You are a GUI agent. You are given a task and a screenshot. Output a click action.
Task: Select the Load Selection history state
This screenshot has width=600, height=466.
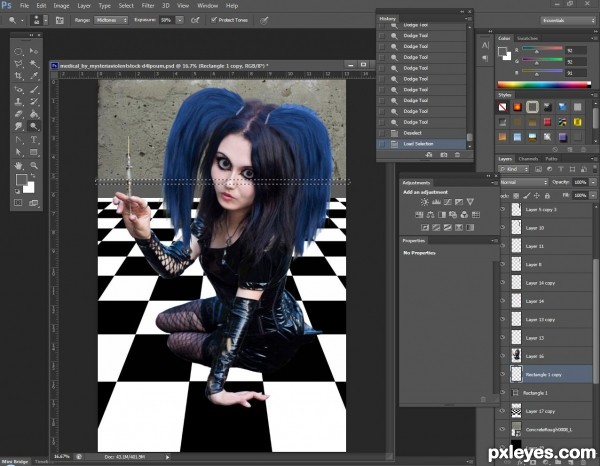click(x=422, y=144)
